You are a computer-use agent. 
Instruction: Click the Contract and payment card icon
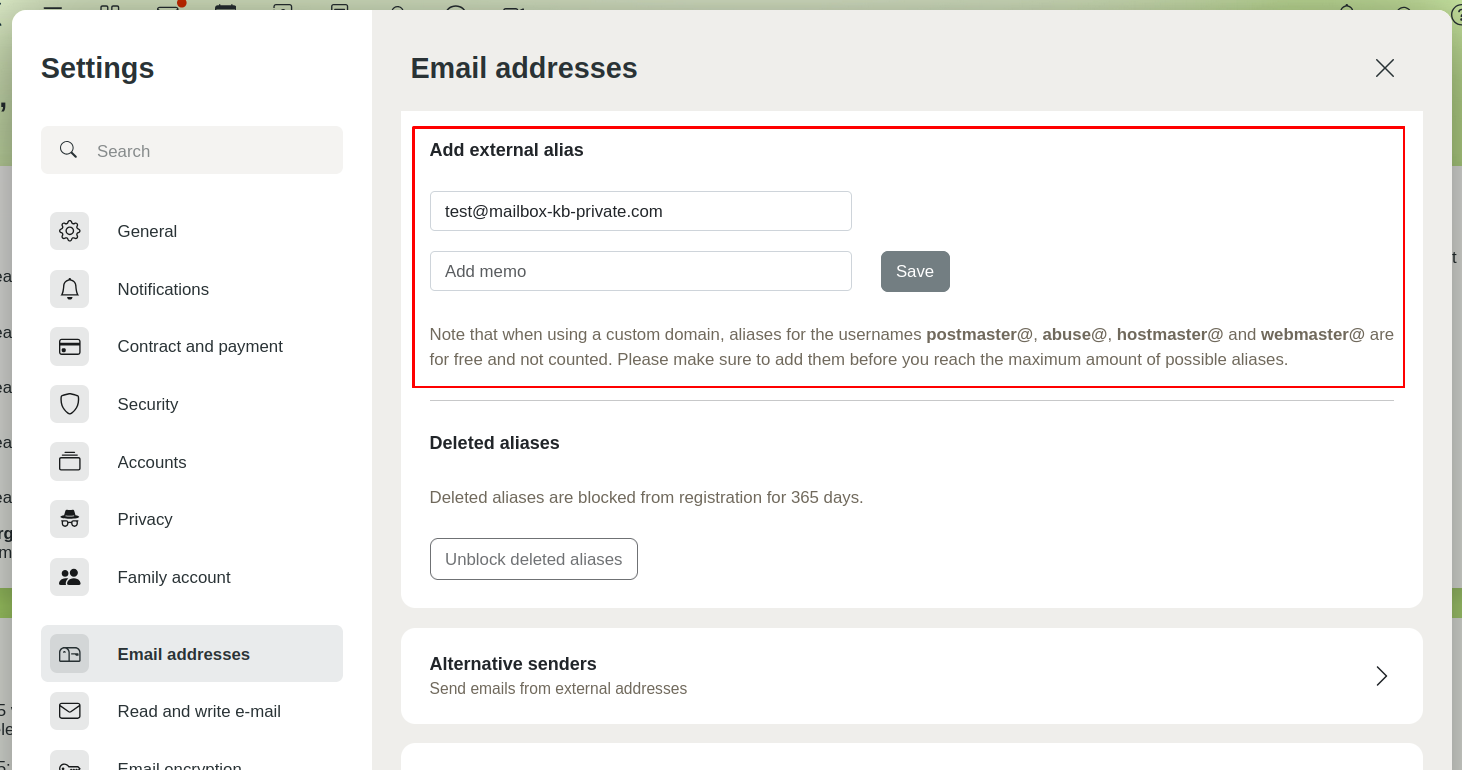pyautogui.click(x=69, y=347)
